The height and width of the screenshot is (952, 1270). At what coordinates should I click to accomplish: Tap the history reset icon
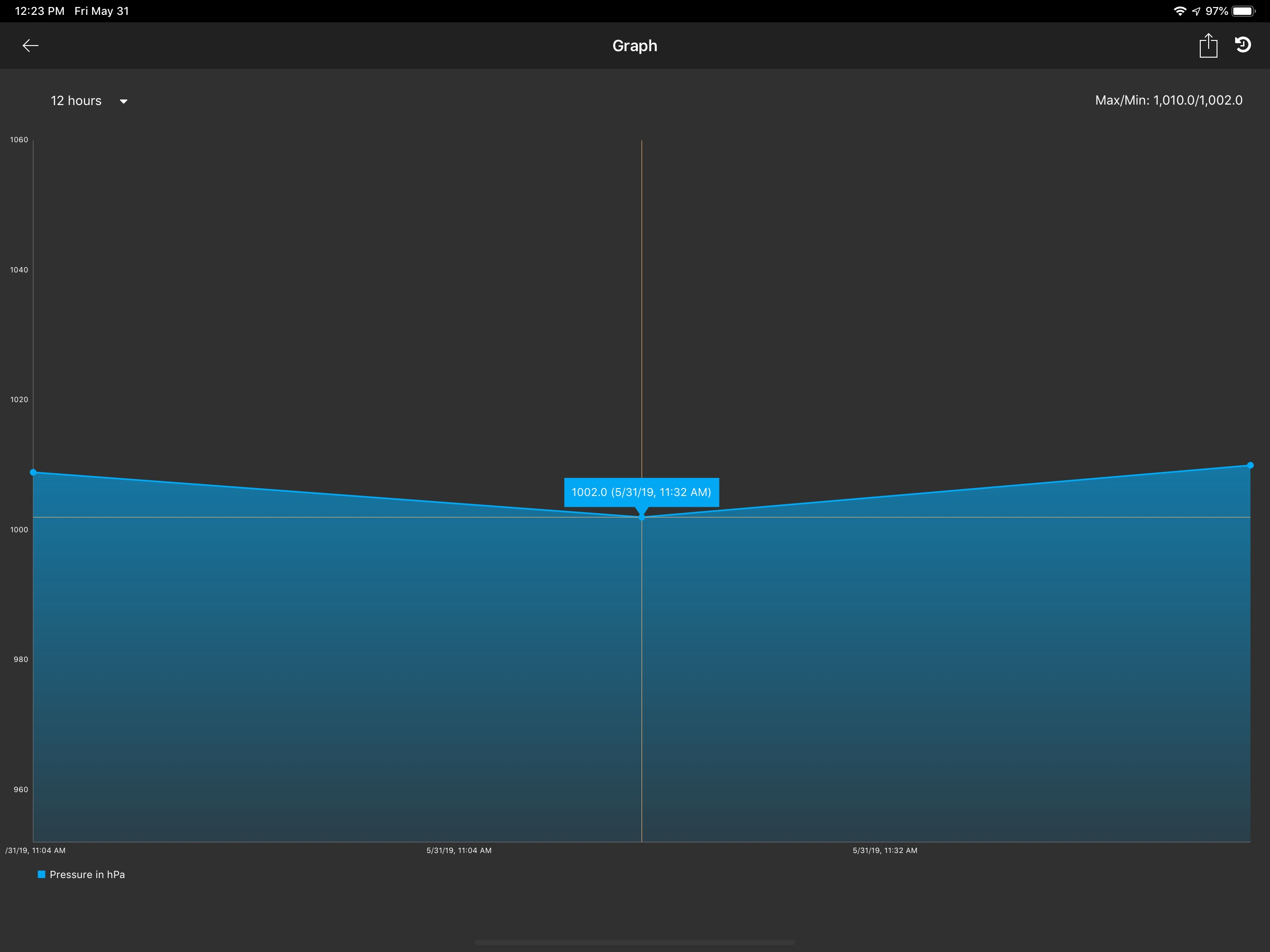pyautogui.click(x=1243, y=45)
